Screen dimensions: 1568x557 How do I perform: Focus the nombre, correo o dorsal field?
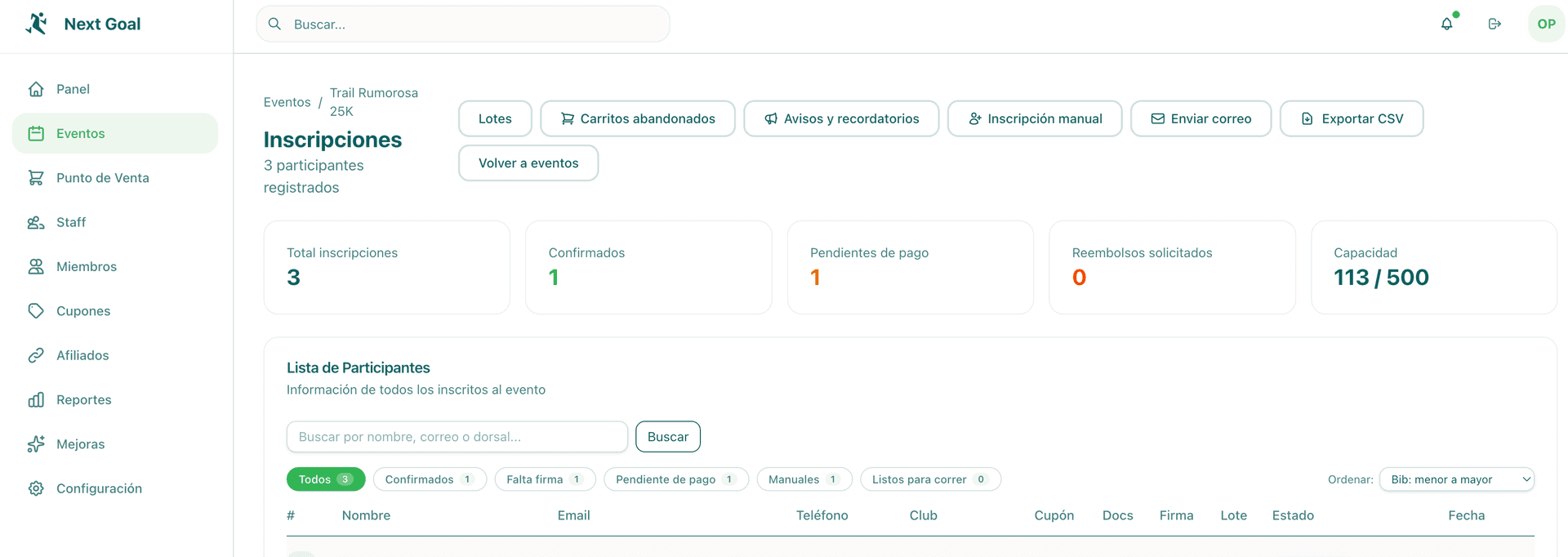tap(457, 437)
